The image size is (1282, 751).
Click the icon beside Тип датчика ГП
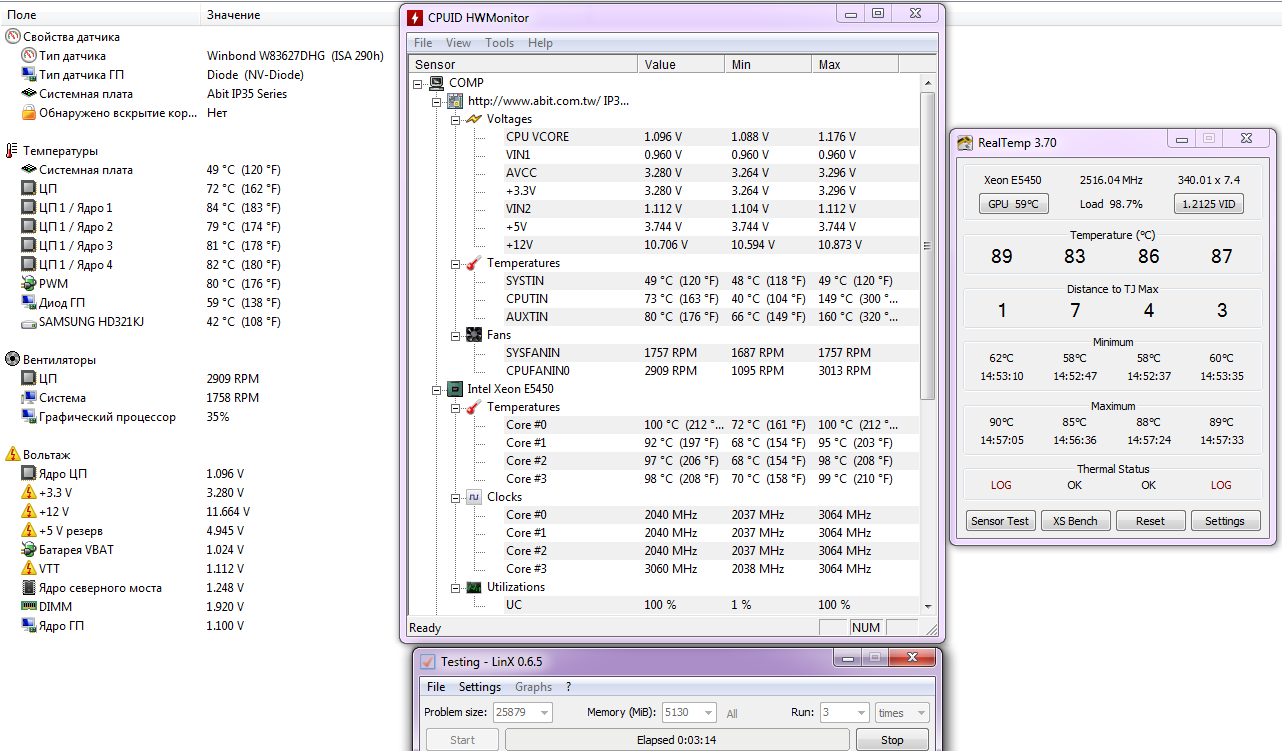(29, 75)
